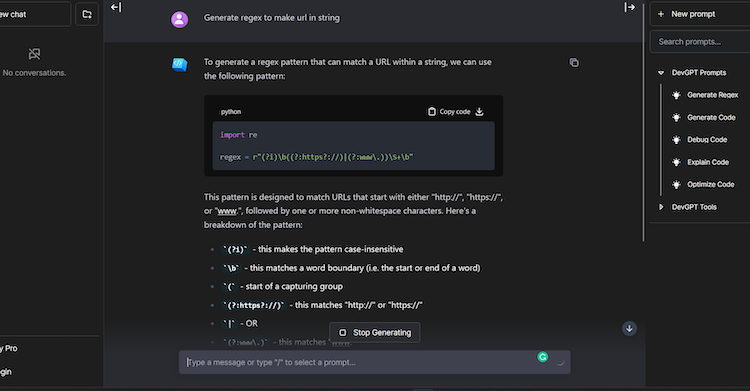Collapse the DevGPT Prompts folder
The image size is (750, 391).
[661, 73]
